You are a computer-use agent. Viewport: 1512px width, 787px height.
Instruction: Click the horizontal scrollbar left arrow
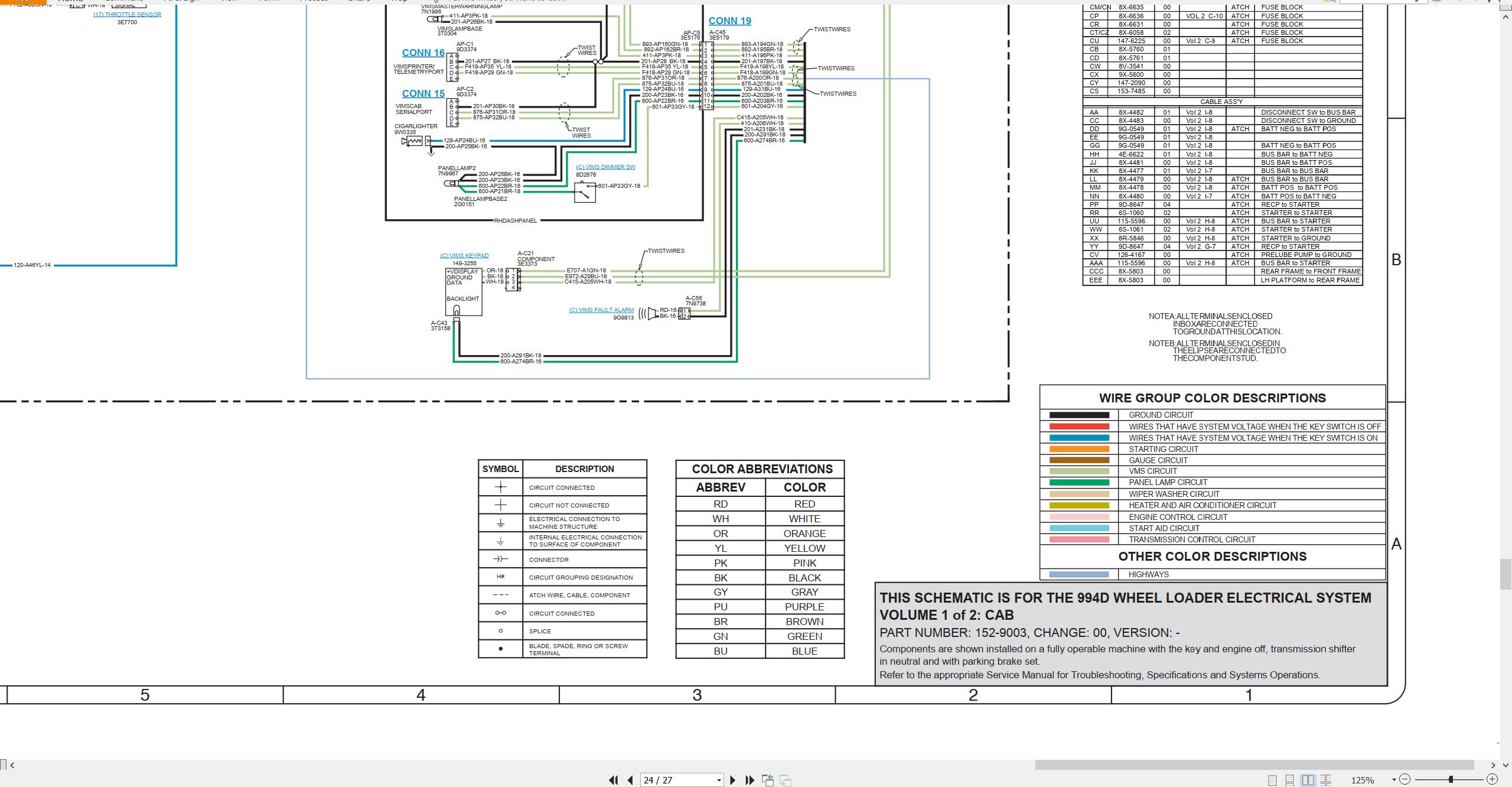pos(12,765)
